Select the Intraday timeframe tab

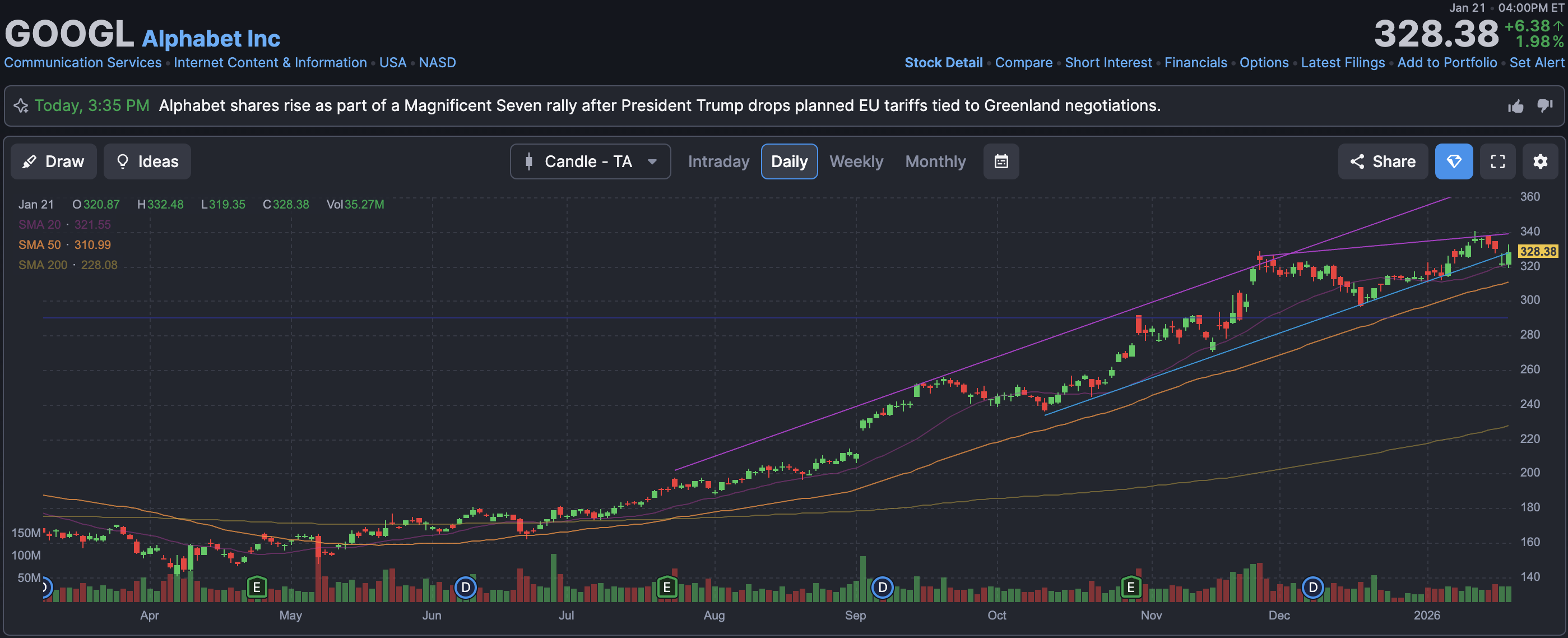pyautogui.click(x=718, y=161)
